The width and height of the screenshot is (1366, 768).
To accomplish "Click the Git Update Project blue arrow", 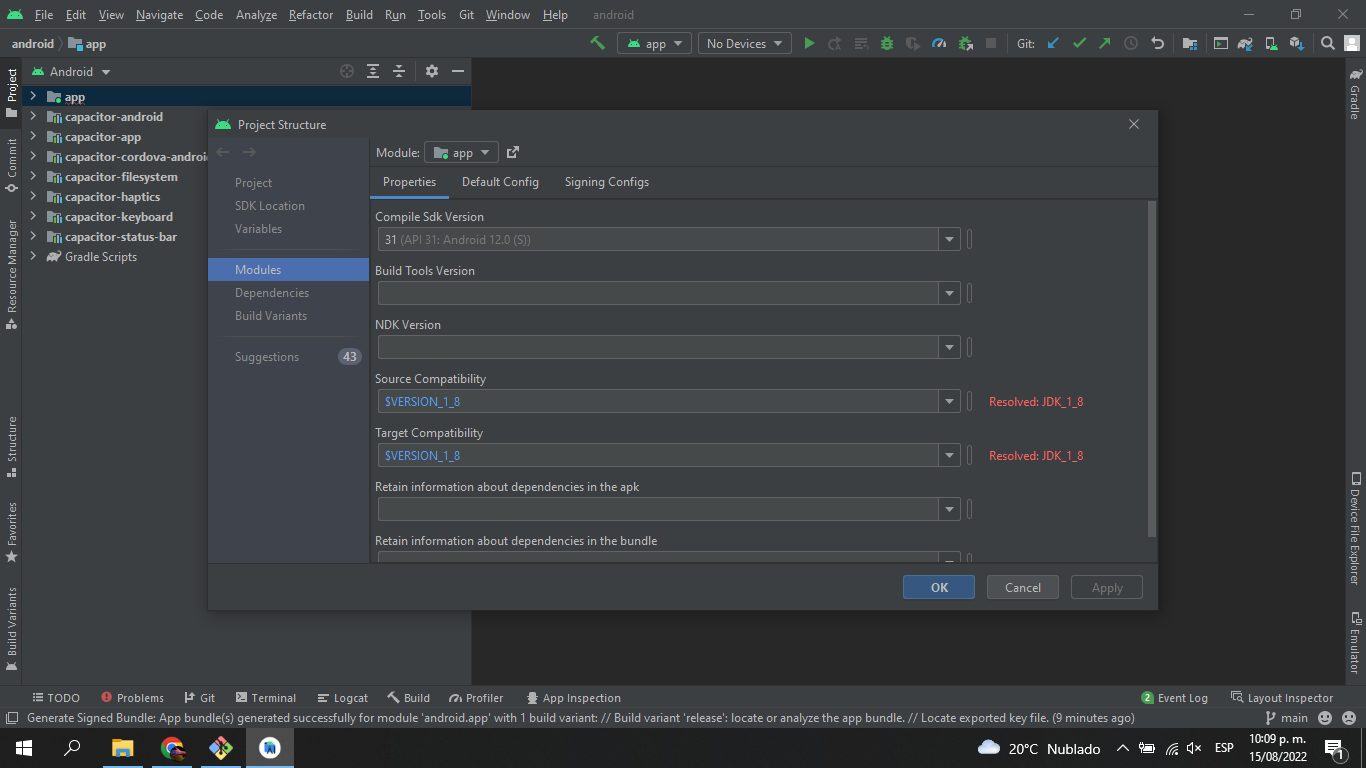I will (1053, 43).
